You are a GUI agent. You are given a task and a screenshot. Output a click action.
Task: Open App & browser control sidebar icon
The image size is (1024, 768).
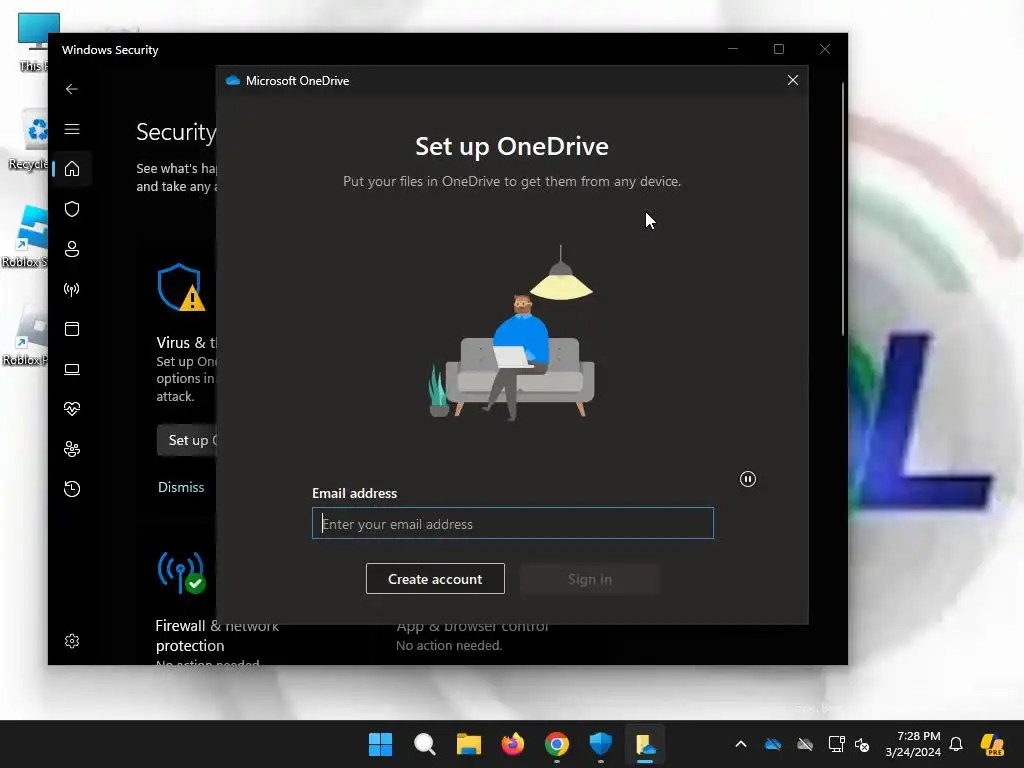(x=72, y=329)
